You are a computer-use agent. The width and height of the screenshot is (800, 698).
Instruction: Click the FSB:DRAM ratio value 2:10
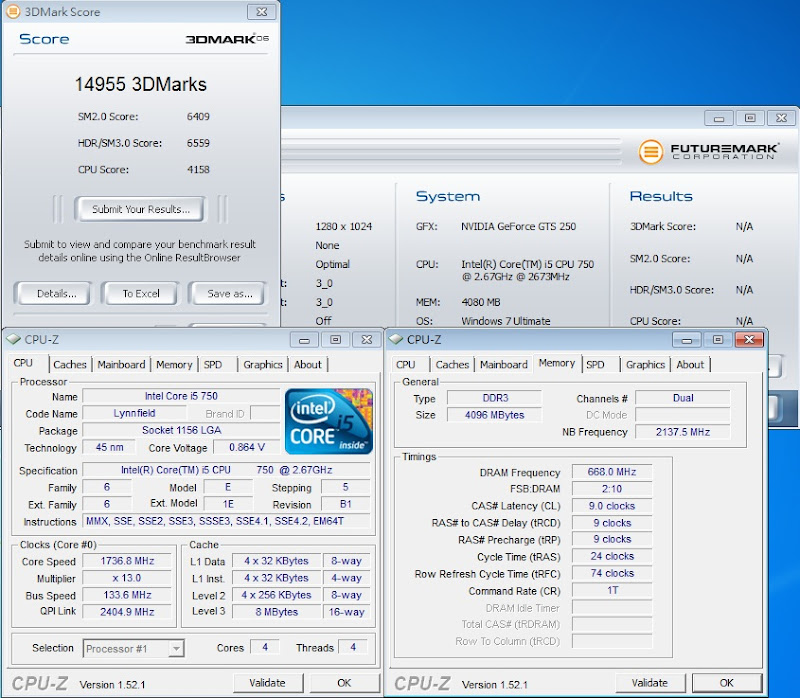point(612,489)
